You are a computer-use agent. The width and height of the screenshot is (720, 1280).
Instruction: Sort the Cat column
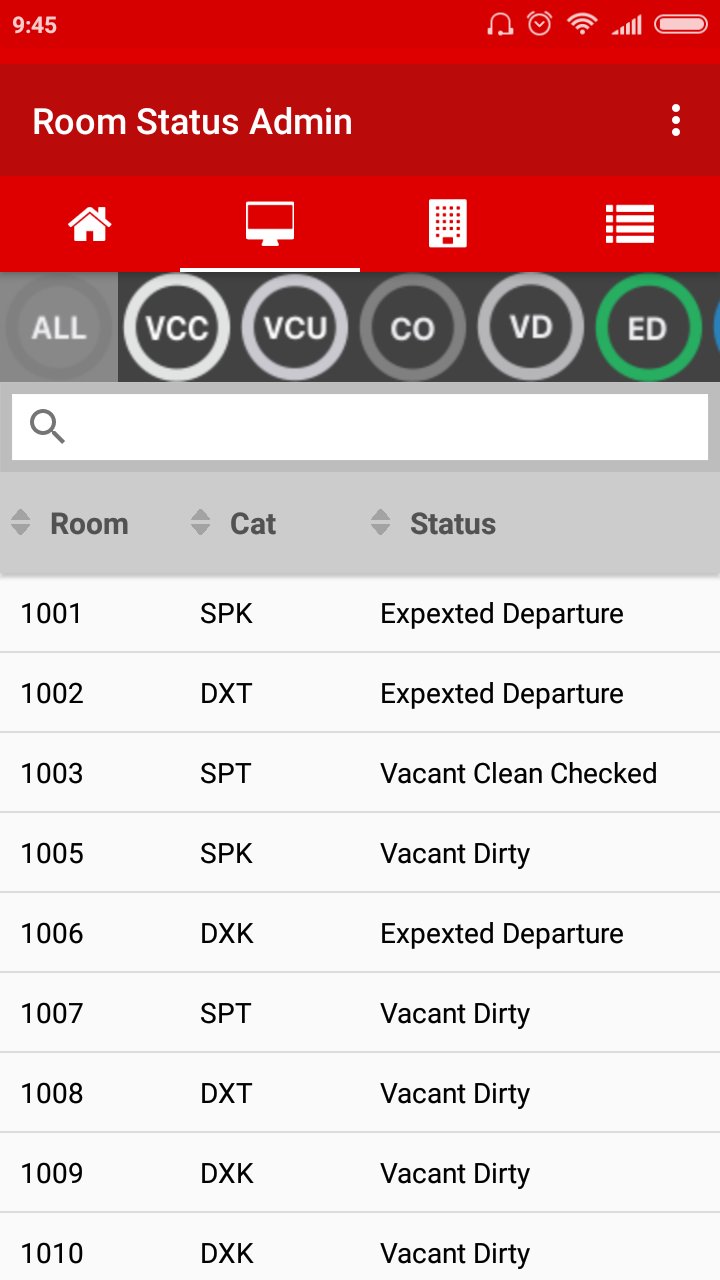pyautogui.click(x=201, y=522)
